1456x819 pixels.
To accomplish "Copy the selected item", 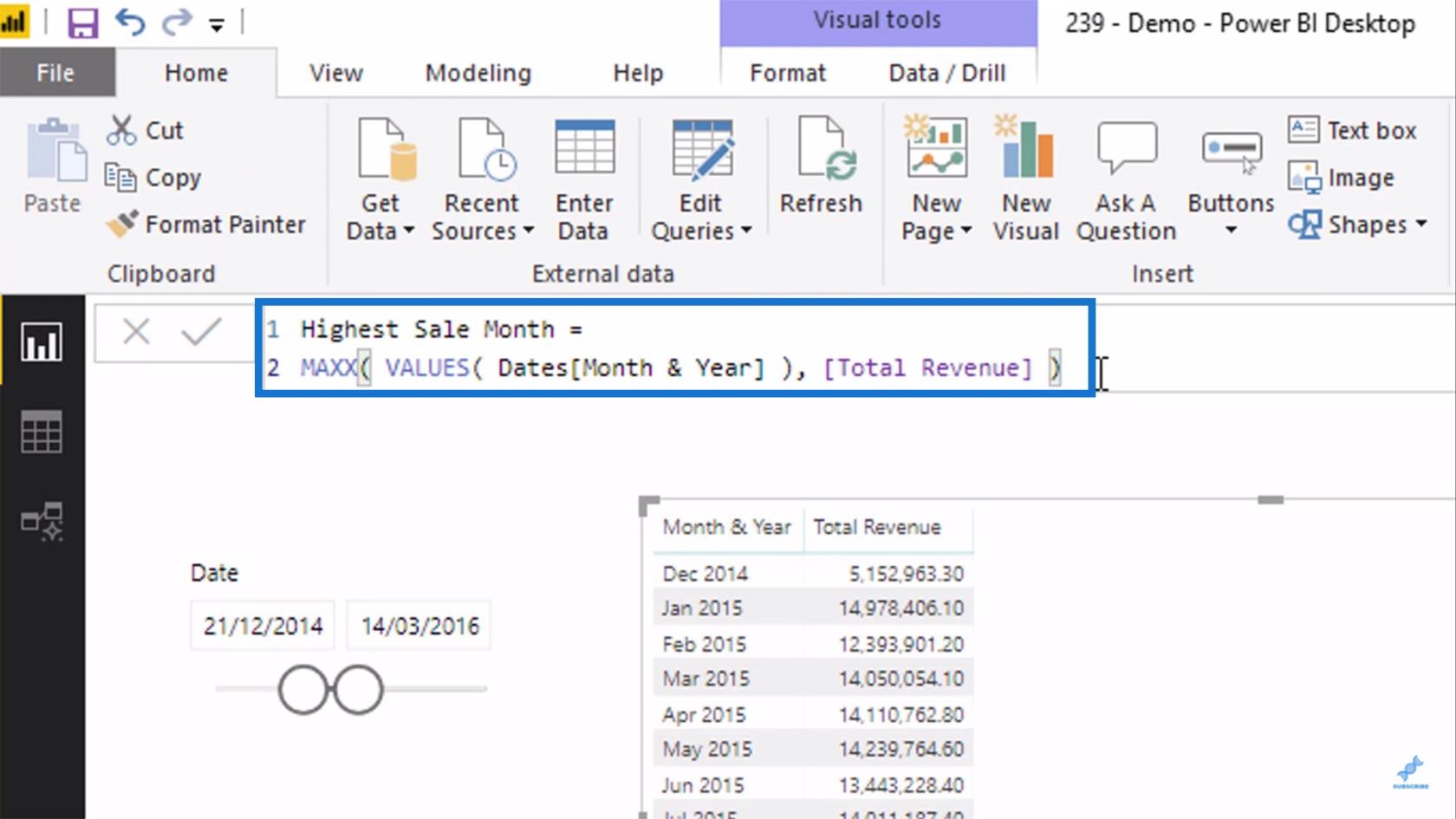I will coord(153,177).
